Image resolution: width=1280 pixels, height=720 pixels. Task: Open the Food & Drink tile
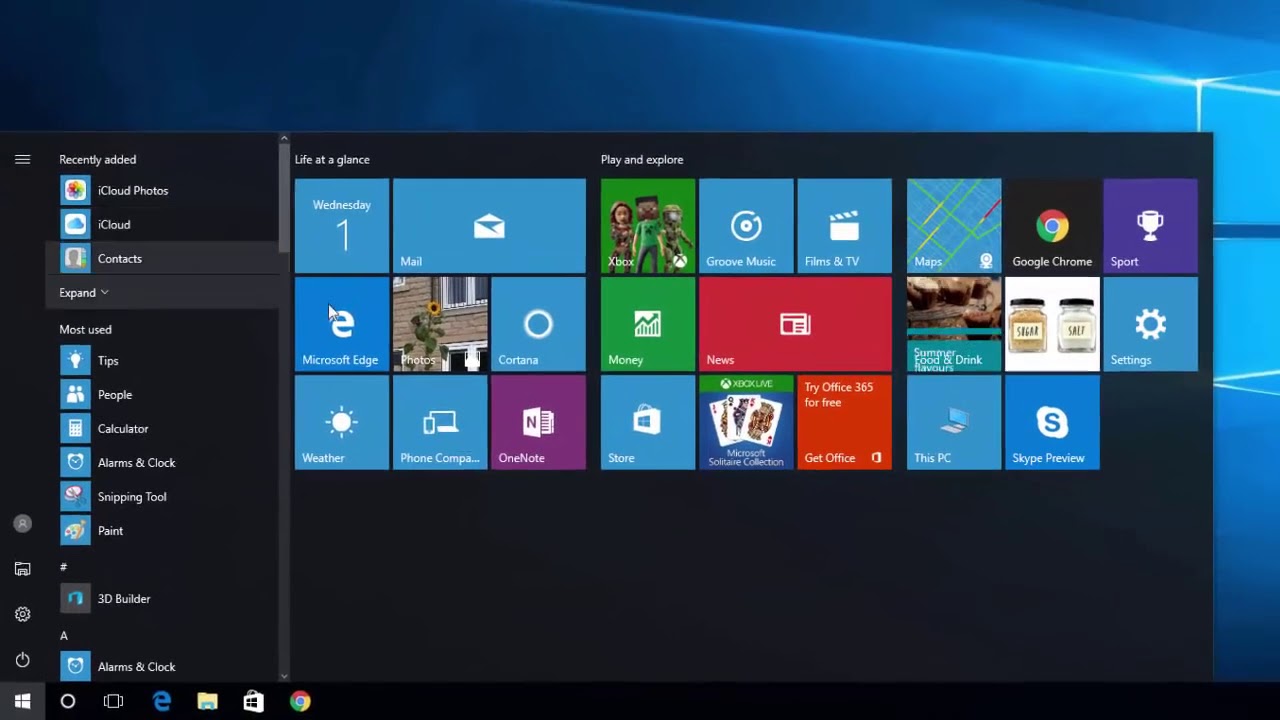coord(954,324)
